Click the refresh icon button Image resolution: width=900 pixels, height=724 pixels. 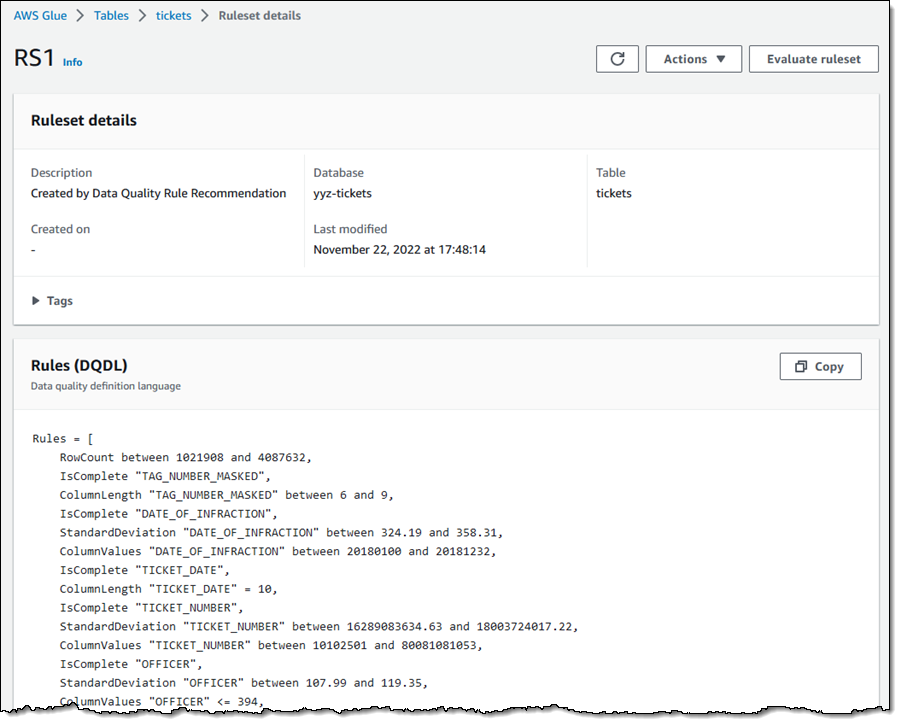tap(617, 59)
